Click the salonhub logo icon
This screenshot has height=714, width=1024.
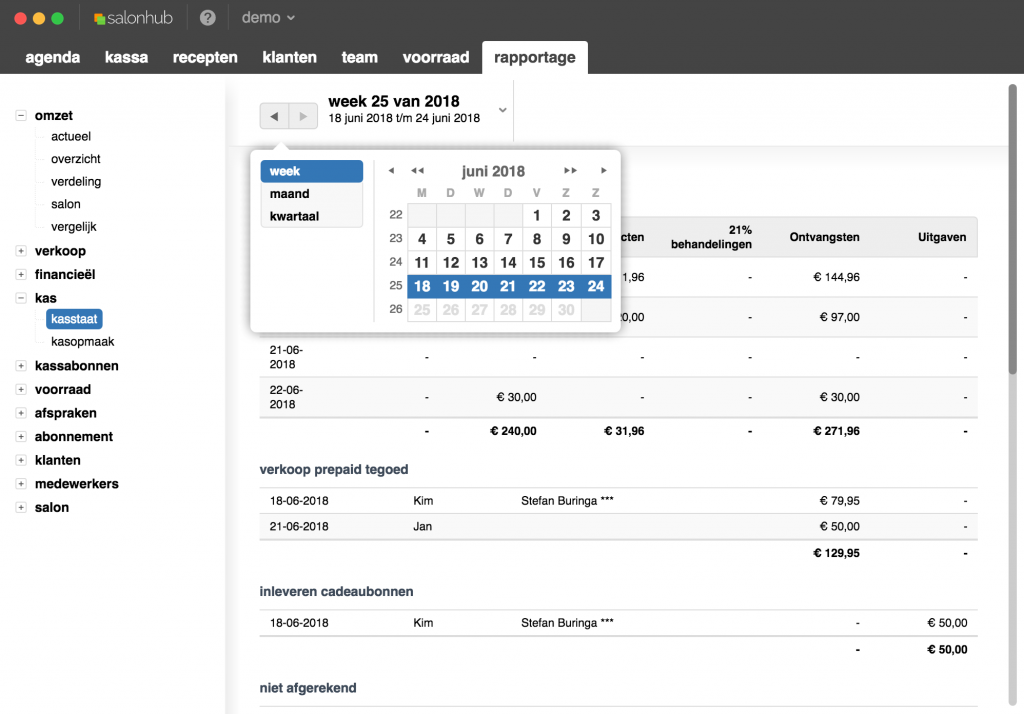click(99, 16)
